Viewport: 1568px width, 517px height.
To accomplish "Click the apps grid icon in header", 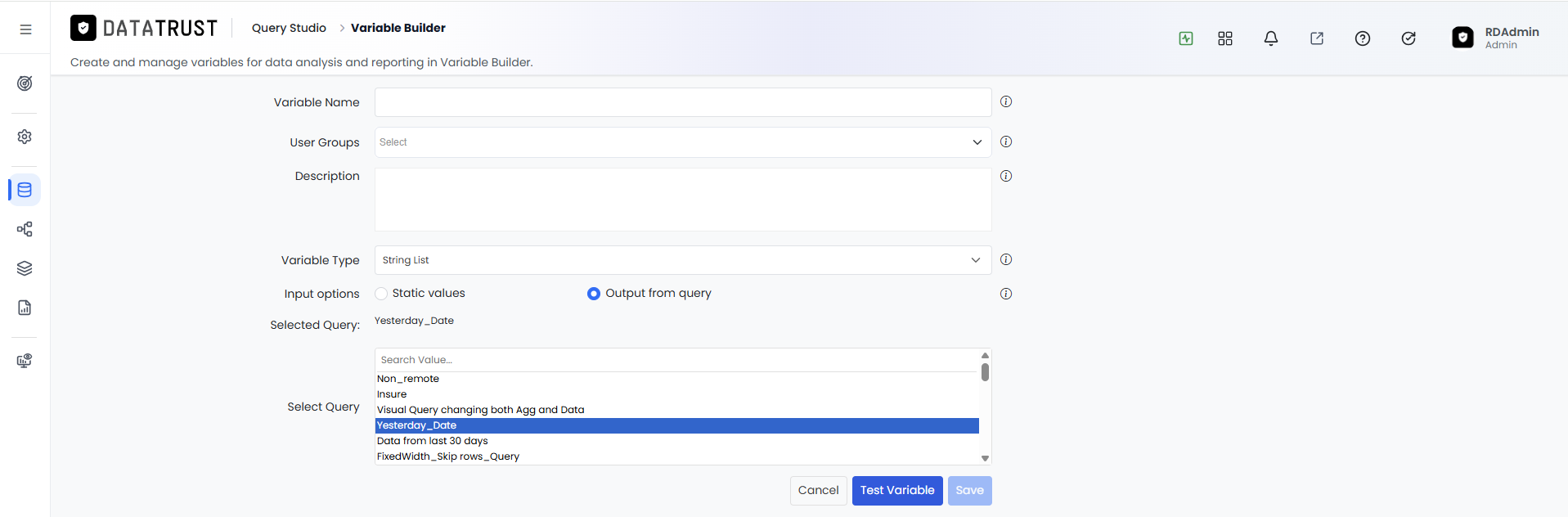I will (1225, 38).
